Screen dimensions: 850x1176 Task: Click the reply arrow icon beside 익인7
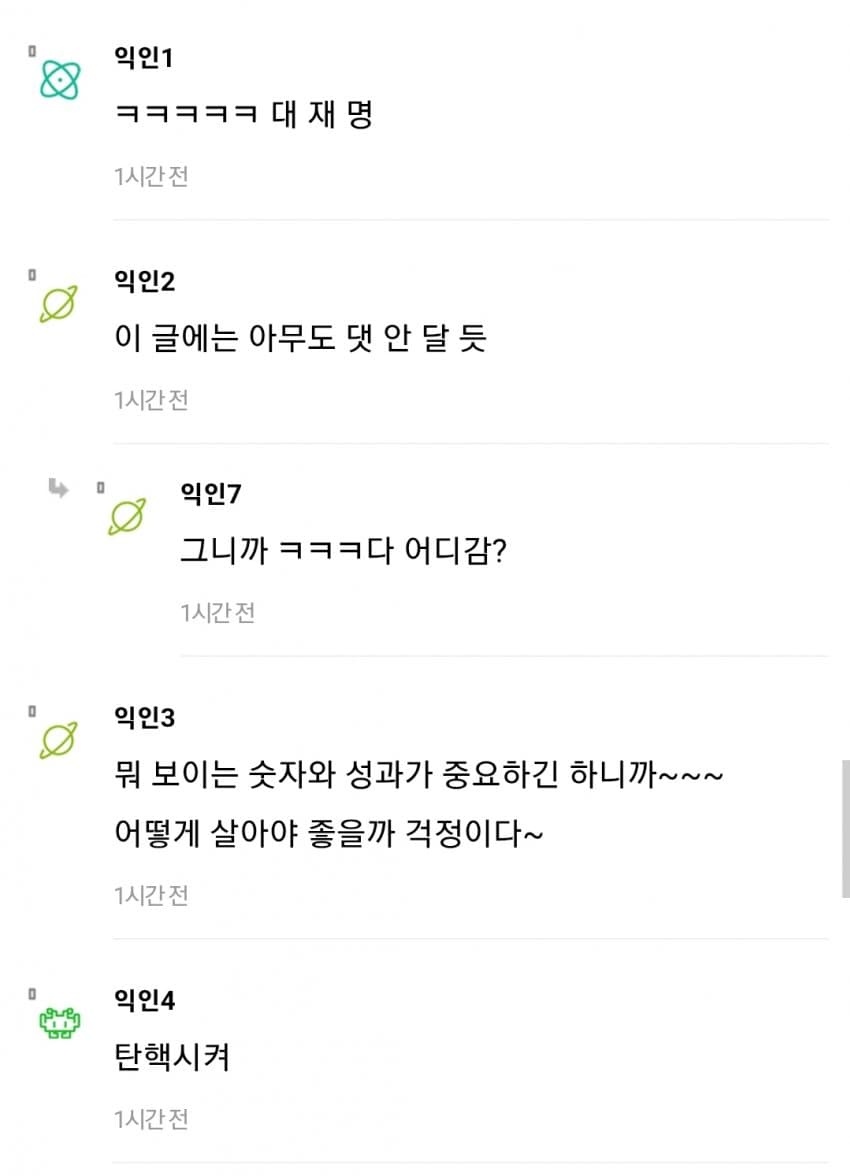[58, 488]
